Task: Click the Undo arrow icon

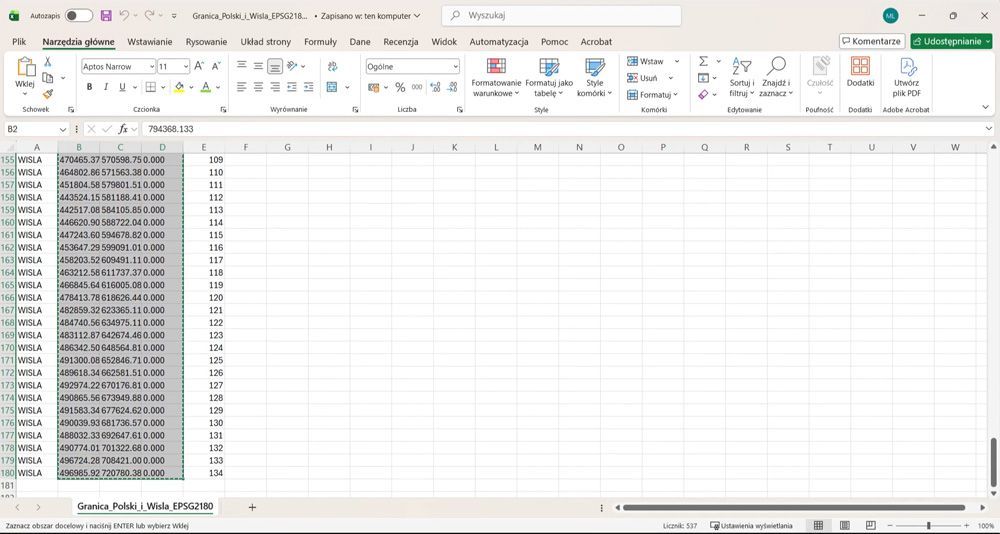Action: point(124,15)
